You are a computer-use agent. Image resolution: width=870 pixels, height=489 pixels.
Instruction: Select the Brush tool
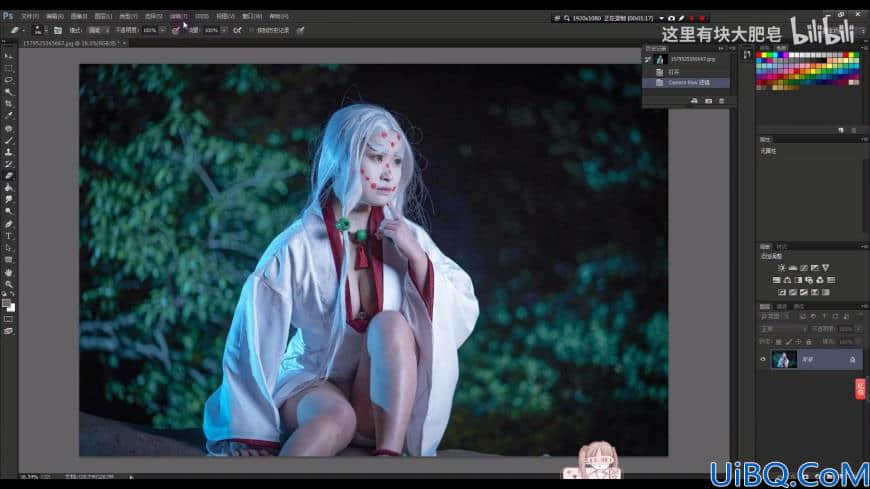(8, 140)
